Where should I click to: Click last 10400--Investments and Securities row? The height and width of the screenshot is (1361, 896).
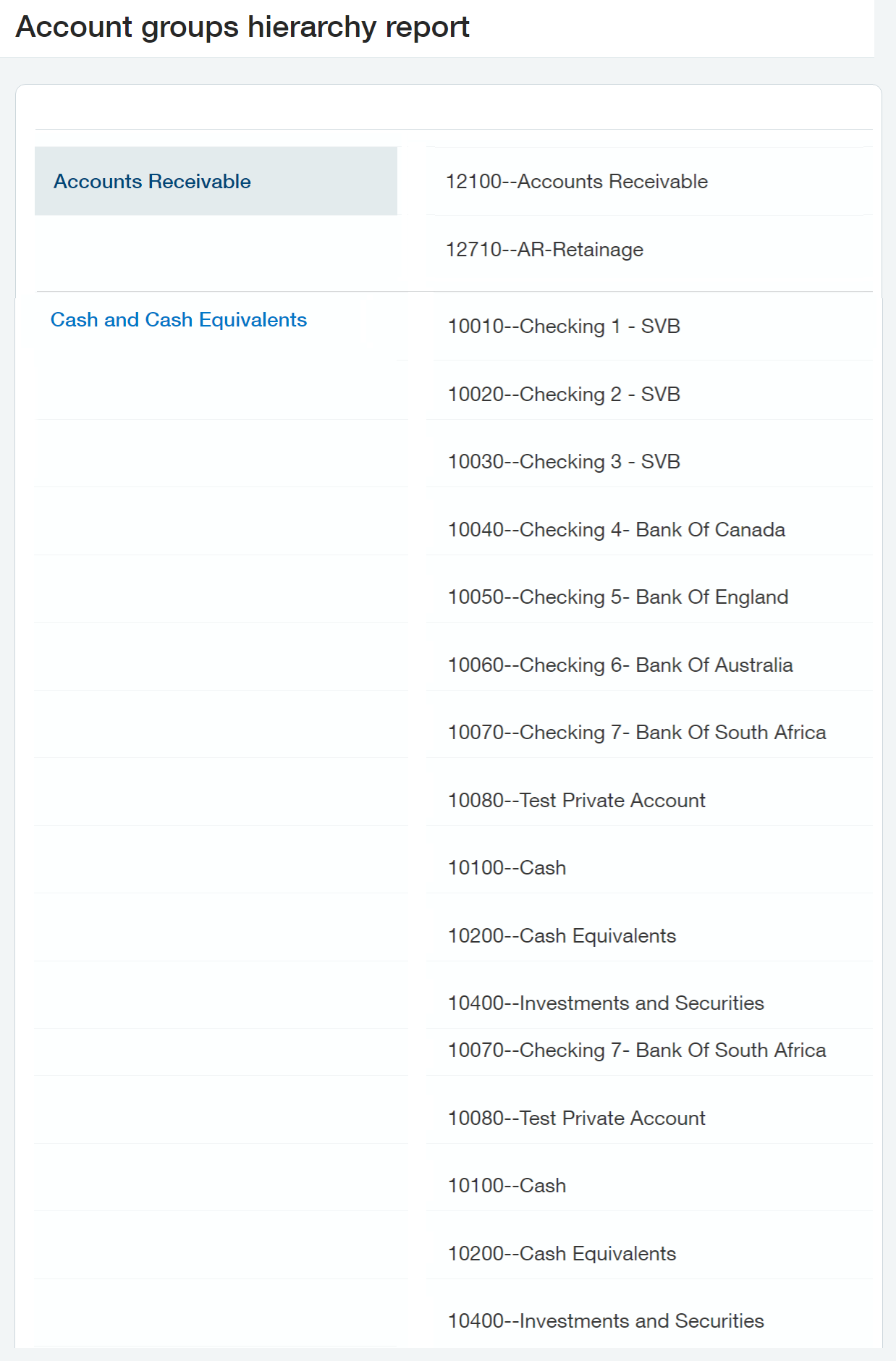tap(649, 1321)
